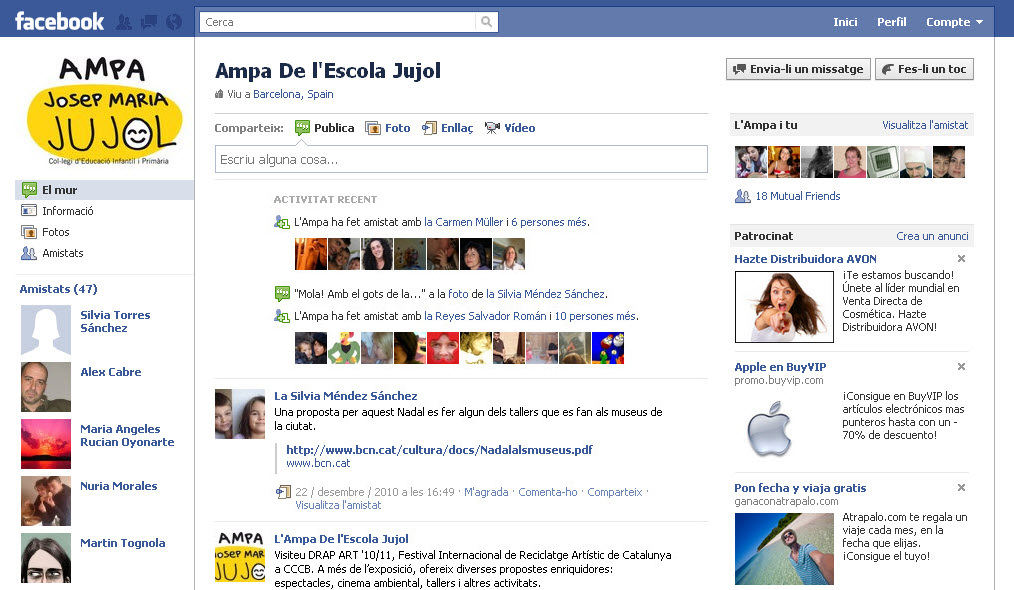Choose the Vídeo share option

coord(492,128)
